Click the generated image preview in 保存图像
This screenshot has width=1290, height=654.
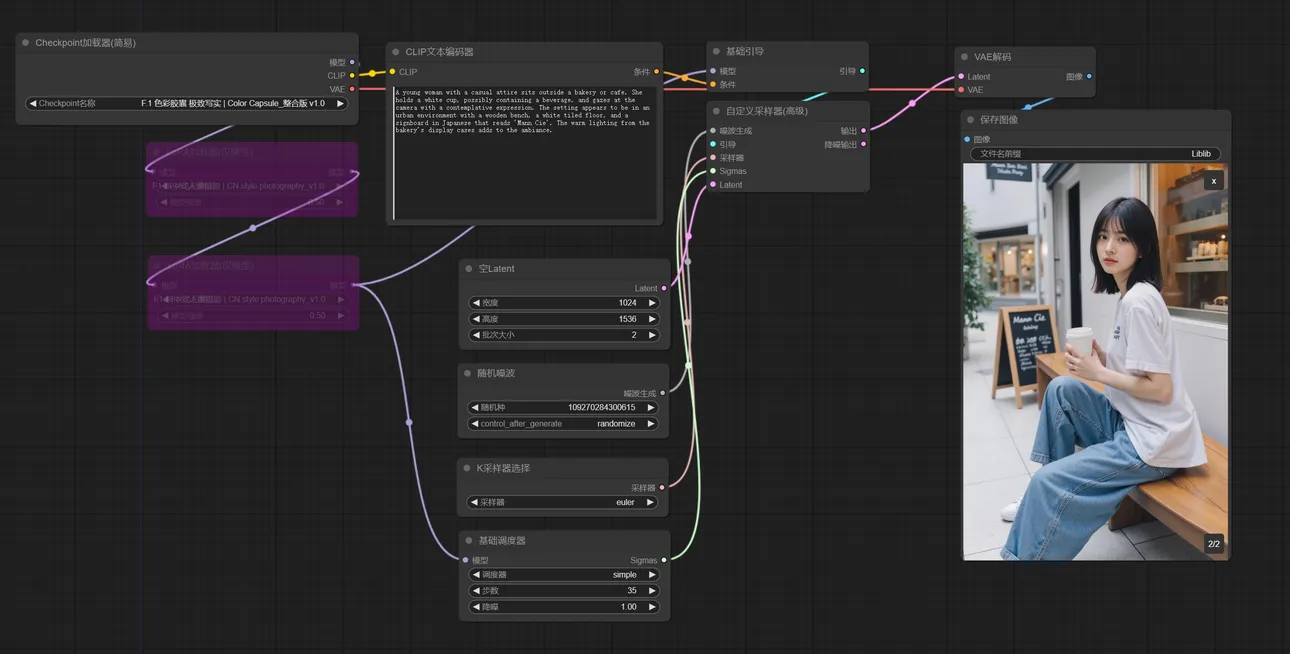(x=1095, y=361)
